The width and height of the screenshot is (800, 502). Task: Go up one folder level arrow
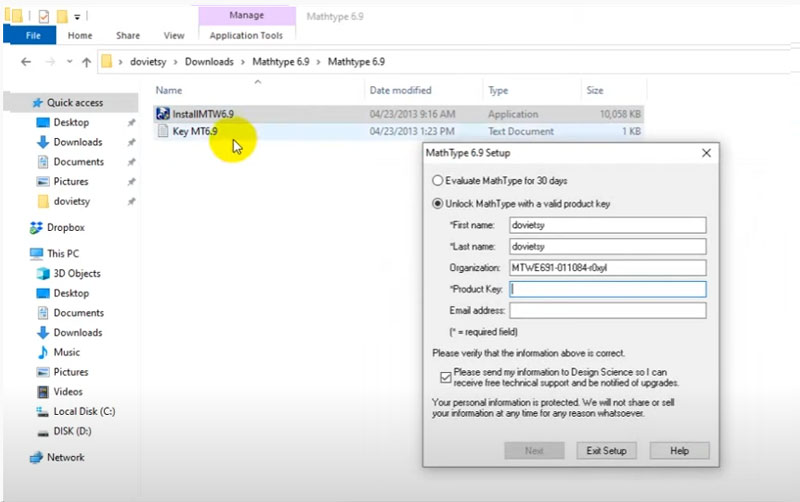coord(87,62)
